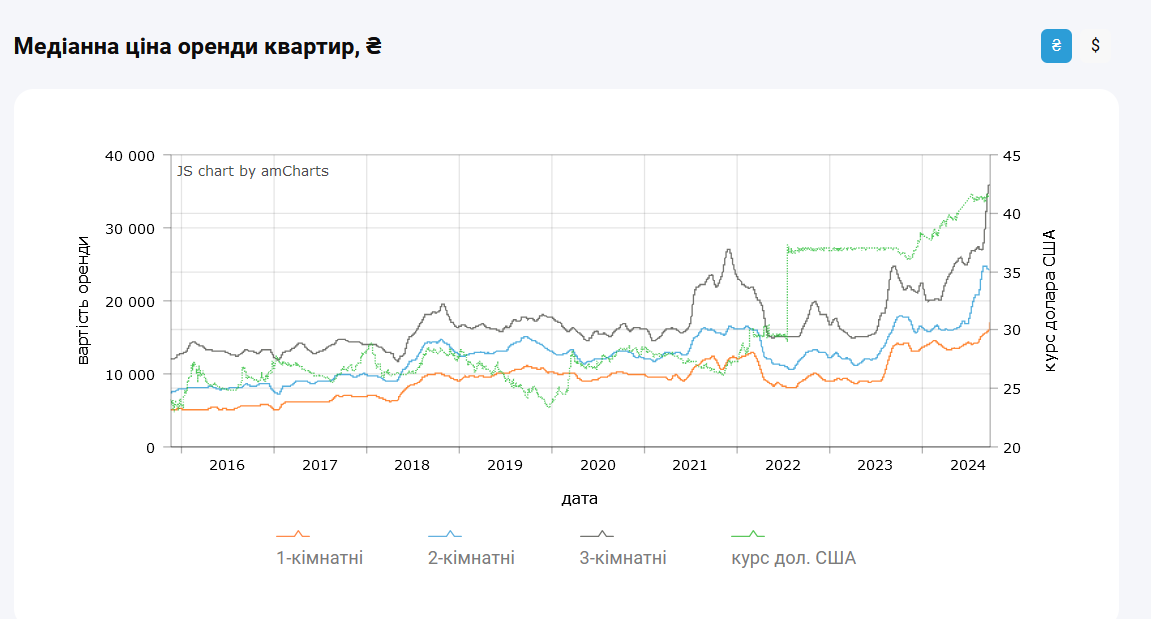Click the 2020 label on the date axis
Viewport: 1151px width, 619px height.
click(597, 465)
